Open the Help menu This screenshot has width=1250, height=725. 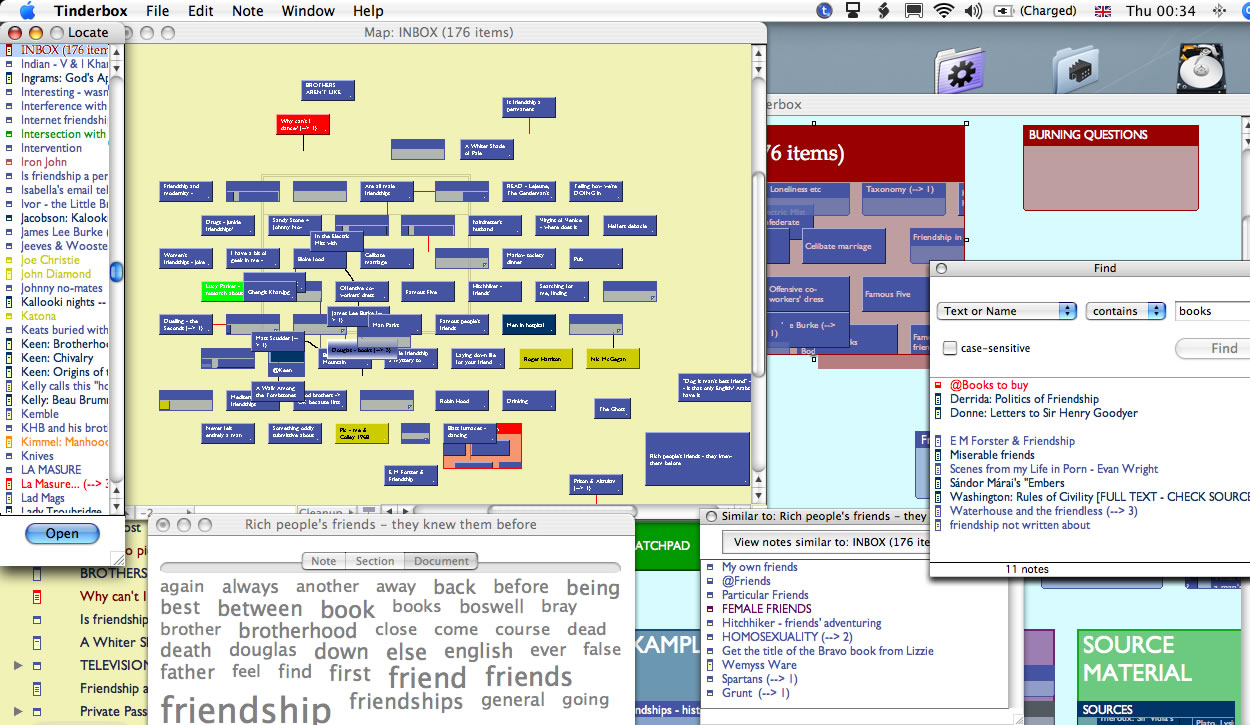coord(368,11)
